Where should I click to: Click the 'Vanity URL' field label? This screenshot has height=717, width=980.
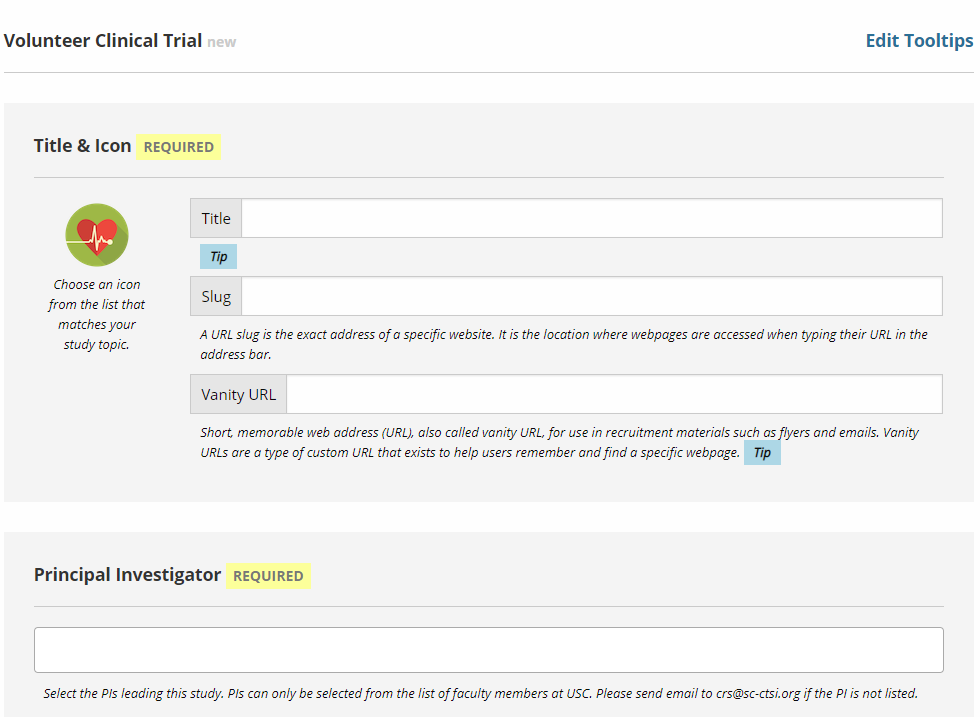pos(238,393)
